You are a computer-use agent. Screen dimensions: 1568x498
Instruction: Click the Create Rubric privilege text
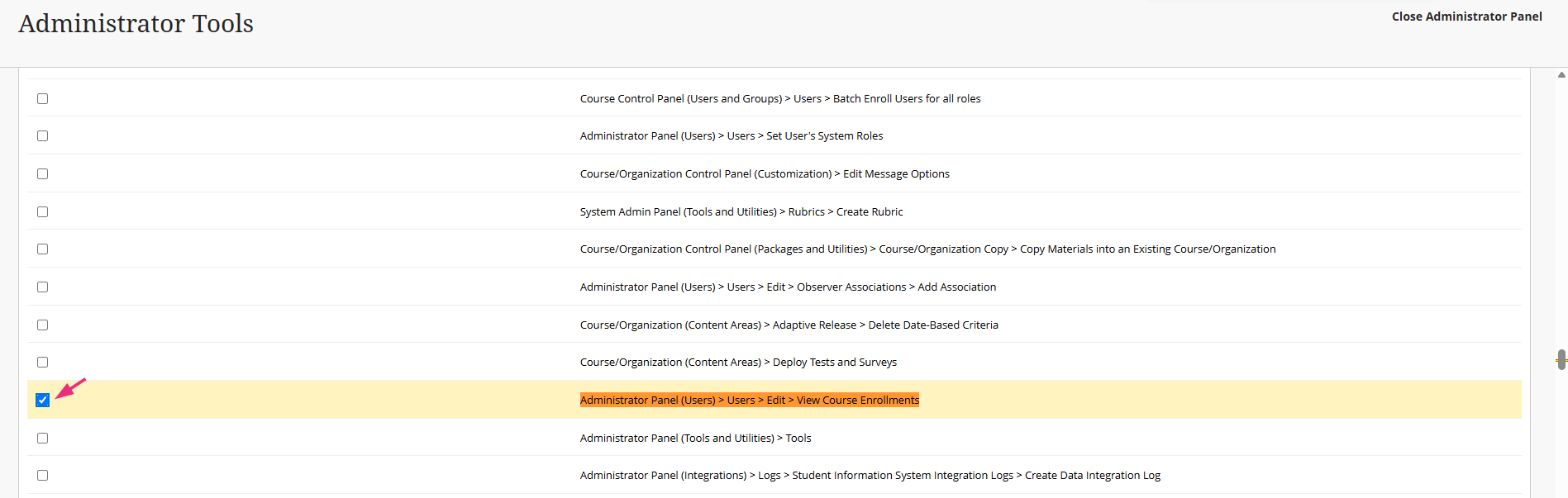tap(741, 212)
